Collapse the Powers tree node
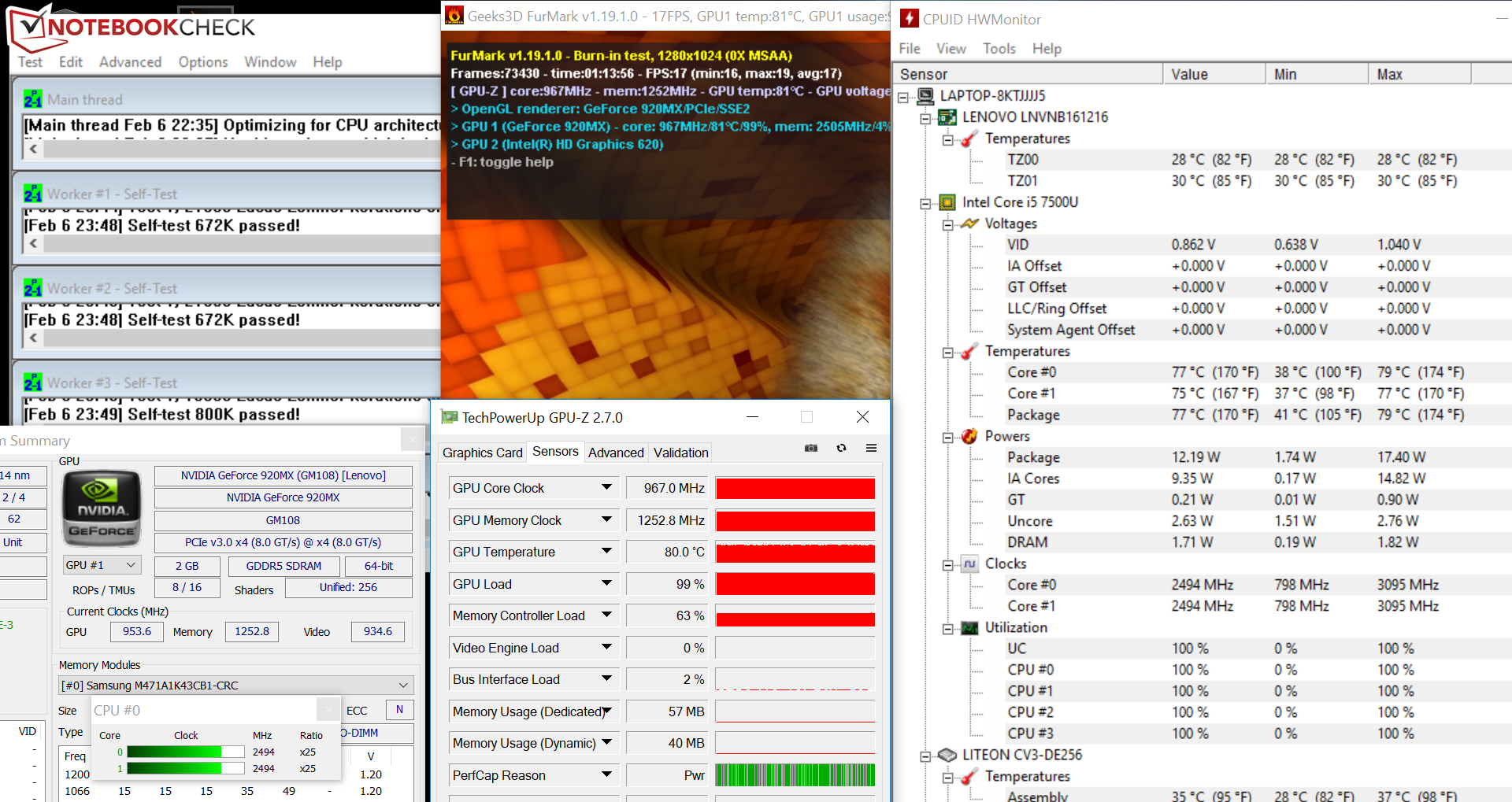This screenshot has width=1512, height=802. point(947,437)
